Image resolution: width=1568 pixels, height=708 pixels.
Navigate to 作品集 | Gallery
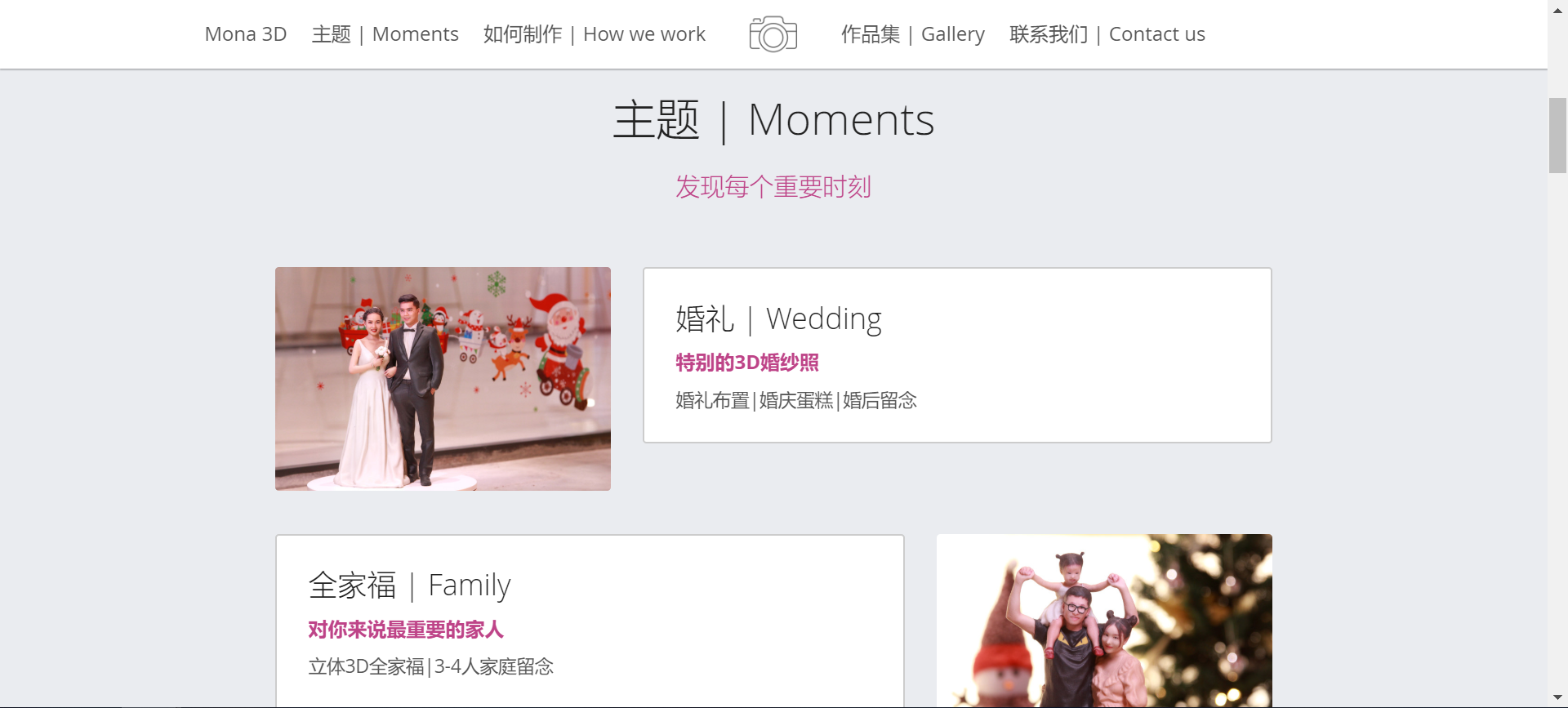(x=913, y=34)
